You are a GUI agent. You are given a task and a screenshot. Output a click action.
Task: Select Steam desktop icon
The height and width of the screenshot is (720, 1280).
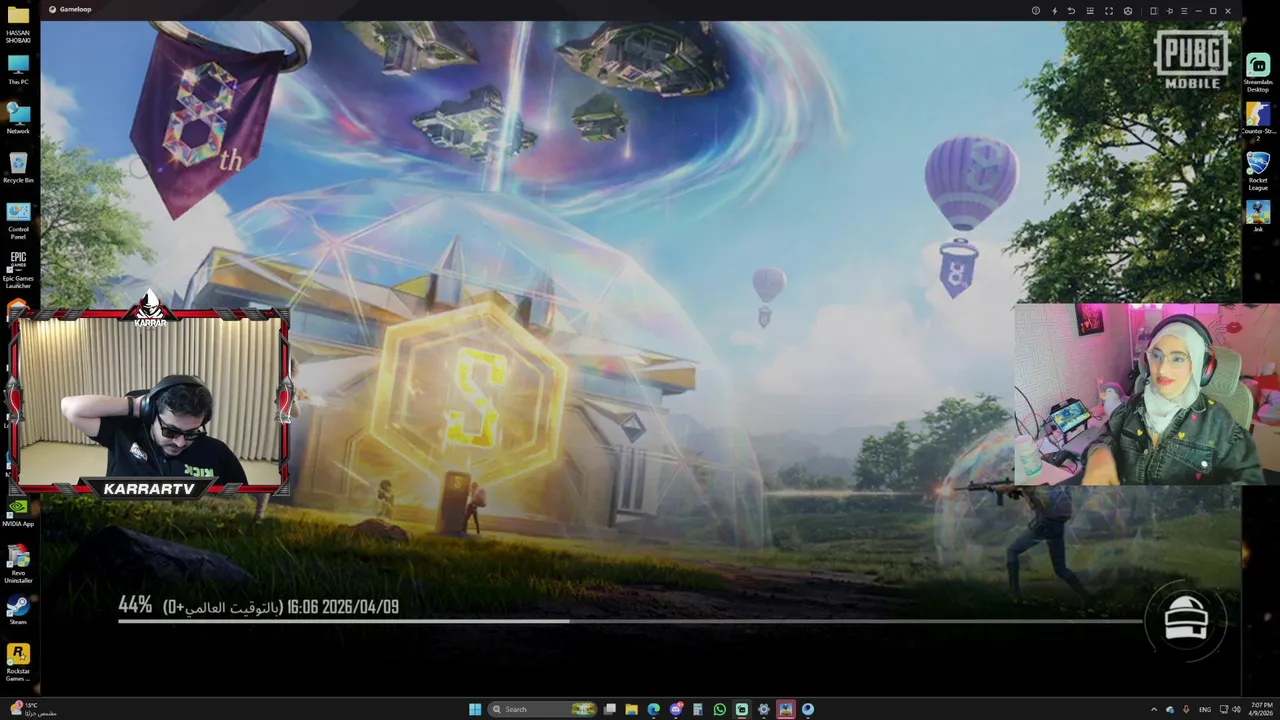point(18,611)
